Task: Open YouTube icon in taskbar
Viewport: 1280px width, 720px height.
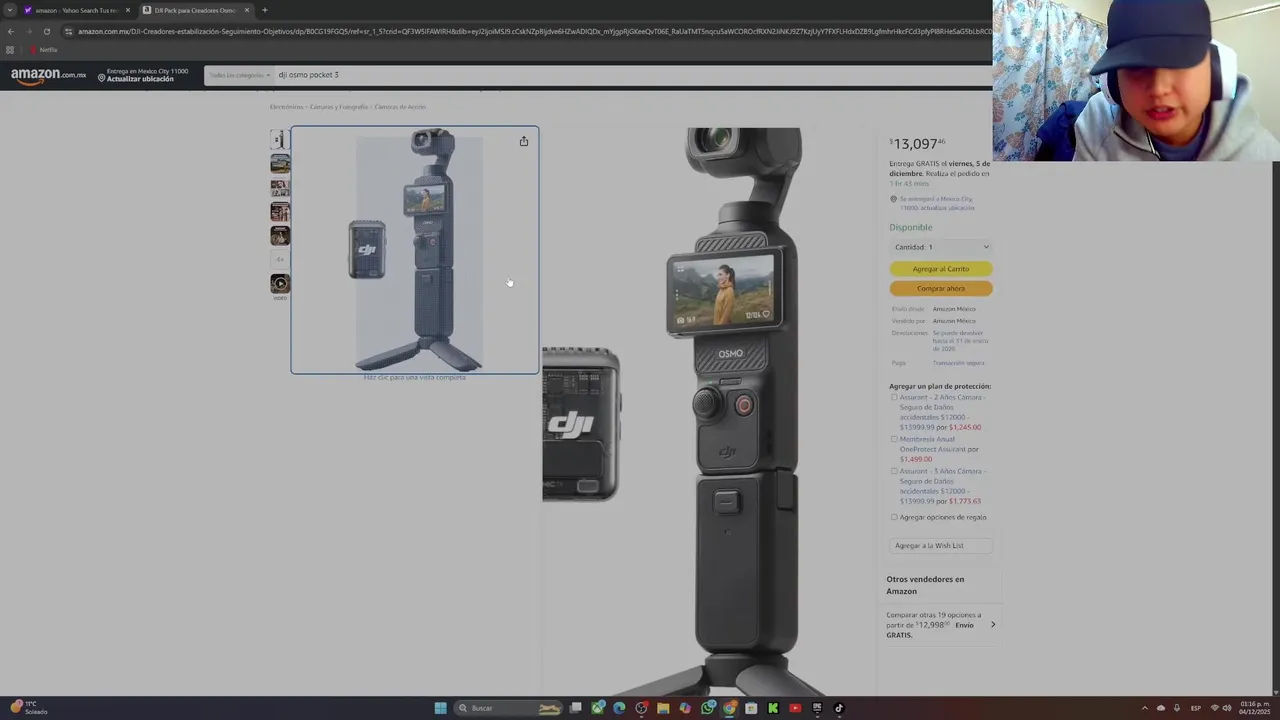Action: (x=795, y=708)
